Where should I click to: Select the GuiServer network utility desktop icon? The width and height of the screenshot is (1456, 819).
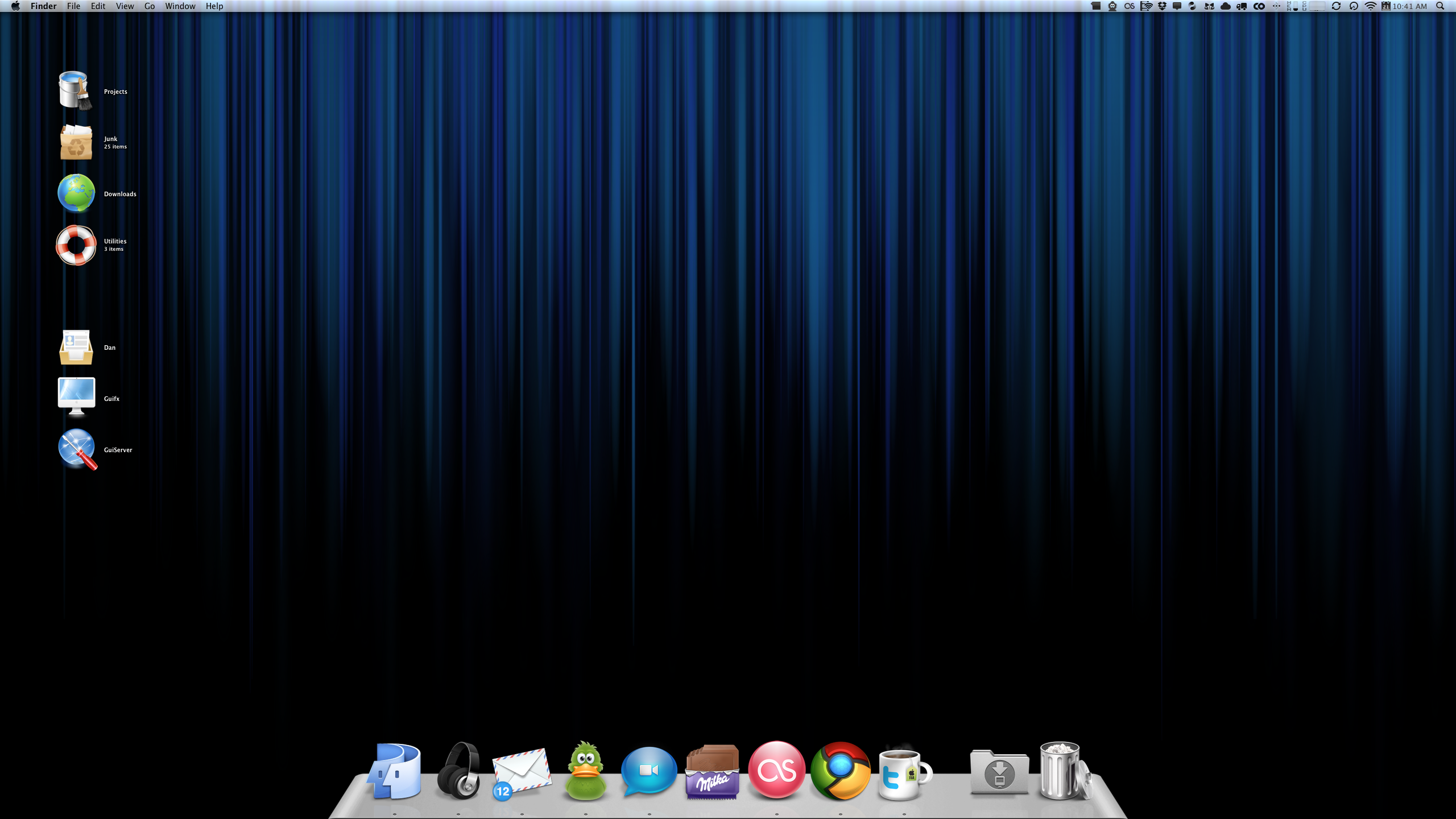77,449
